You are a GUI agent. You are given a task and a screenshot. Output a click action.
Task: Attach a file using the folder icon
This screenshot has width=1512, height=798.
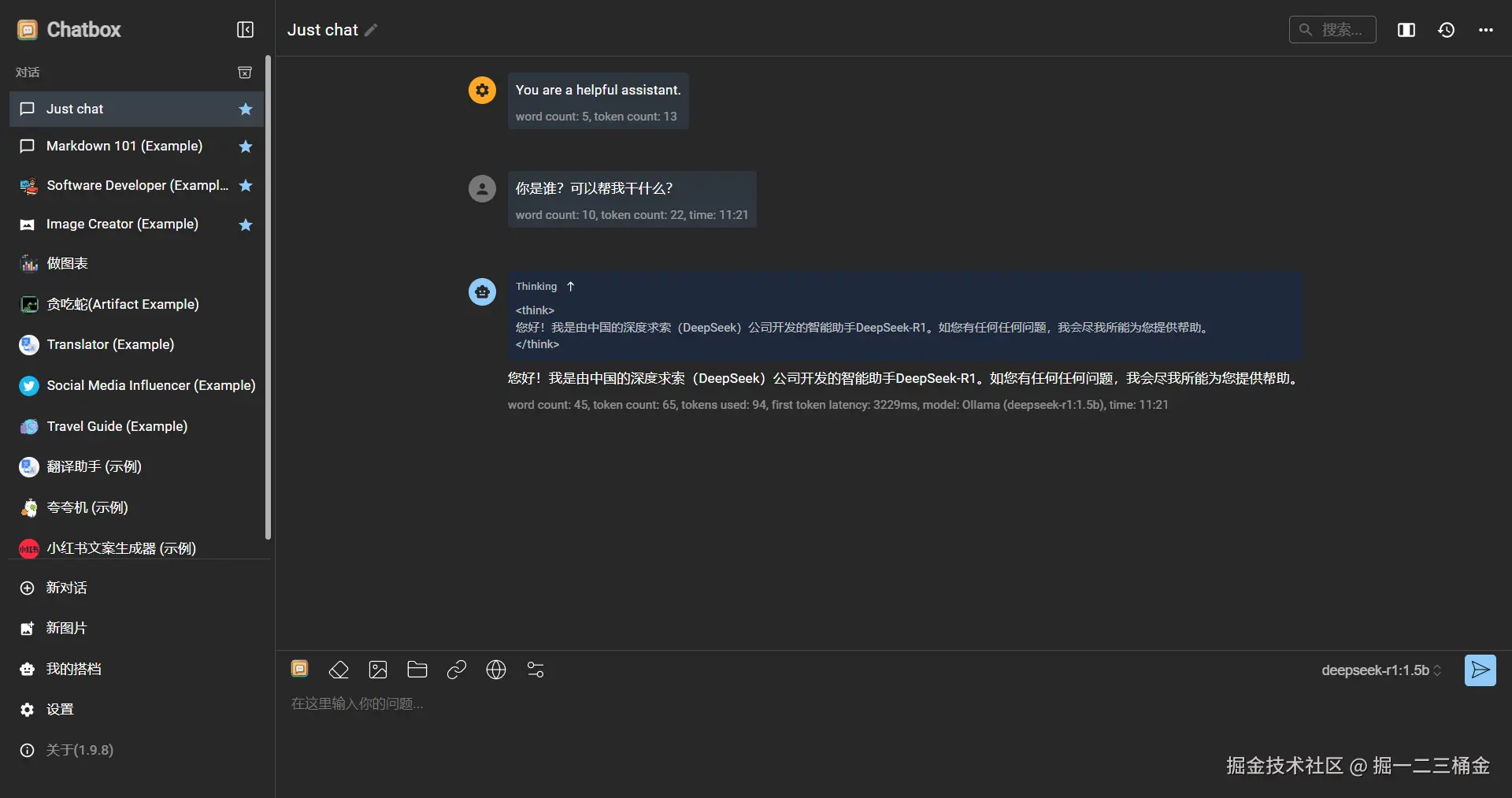click(x=417, y=670)
